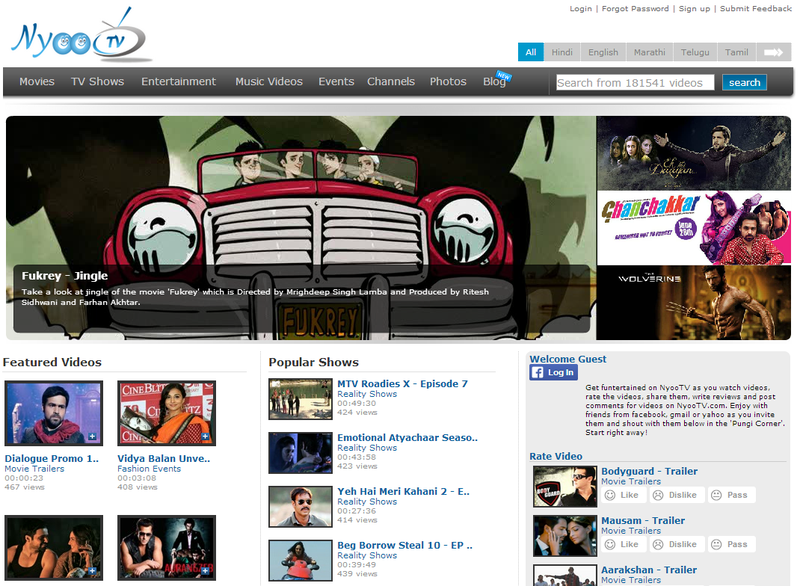
Task: Like the Mausam trailer
Action: (x=623, y=544)
